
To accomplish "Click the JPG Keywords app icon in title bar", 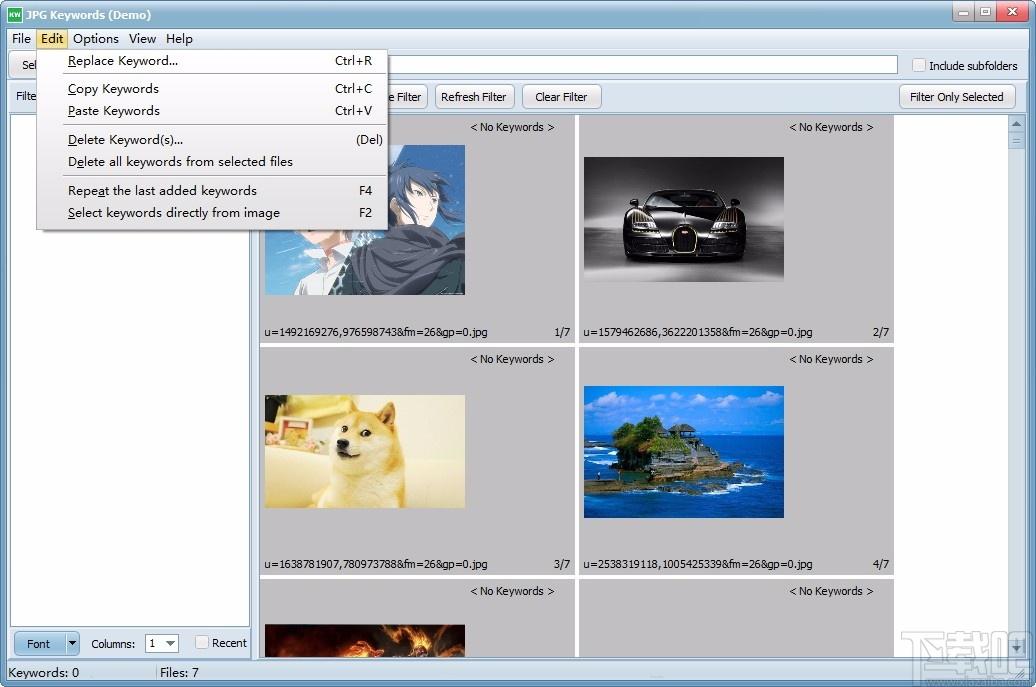I will tap(15, 14).
